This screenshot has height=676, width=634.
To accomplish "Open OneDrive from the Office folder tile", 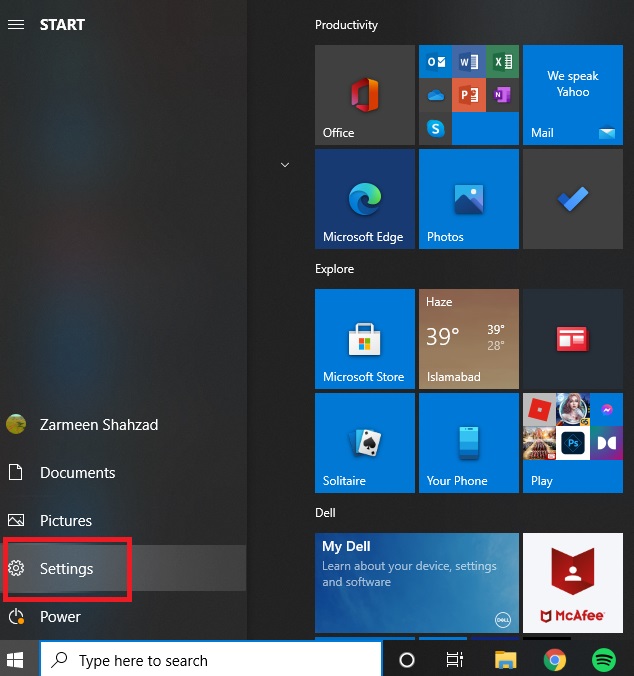I will (435, 95).
